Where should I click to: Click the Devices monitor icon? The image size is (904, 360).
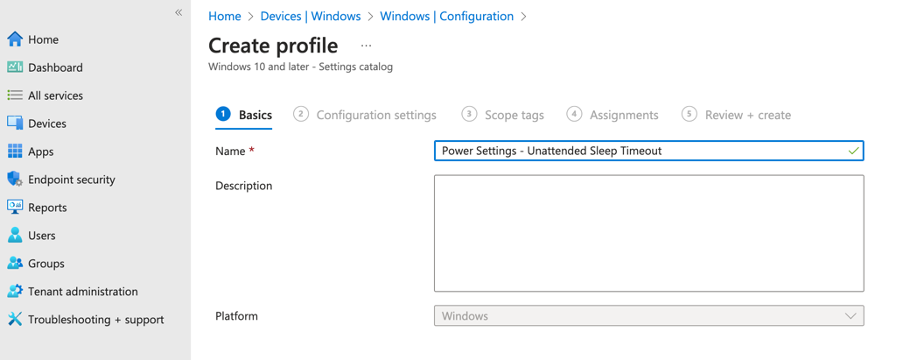click(15, 123)
